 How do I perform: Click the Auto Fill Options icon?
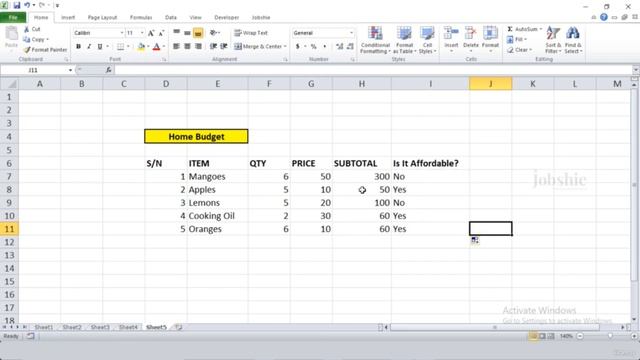click(x=475, y=240)
